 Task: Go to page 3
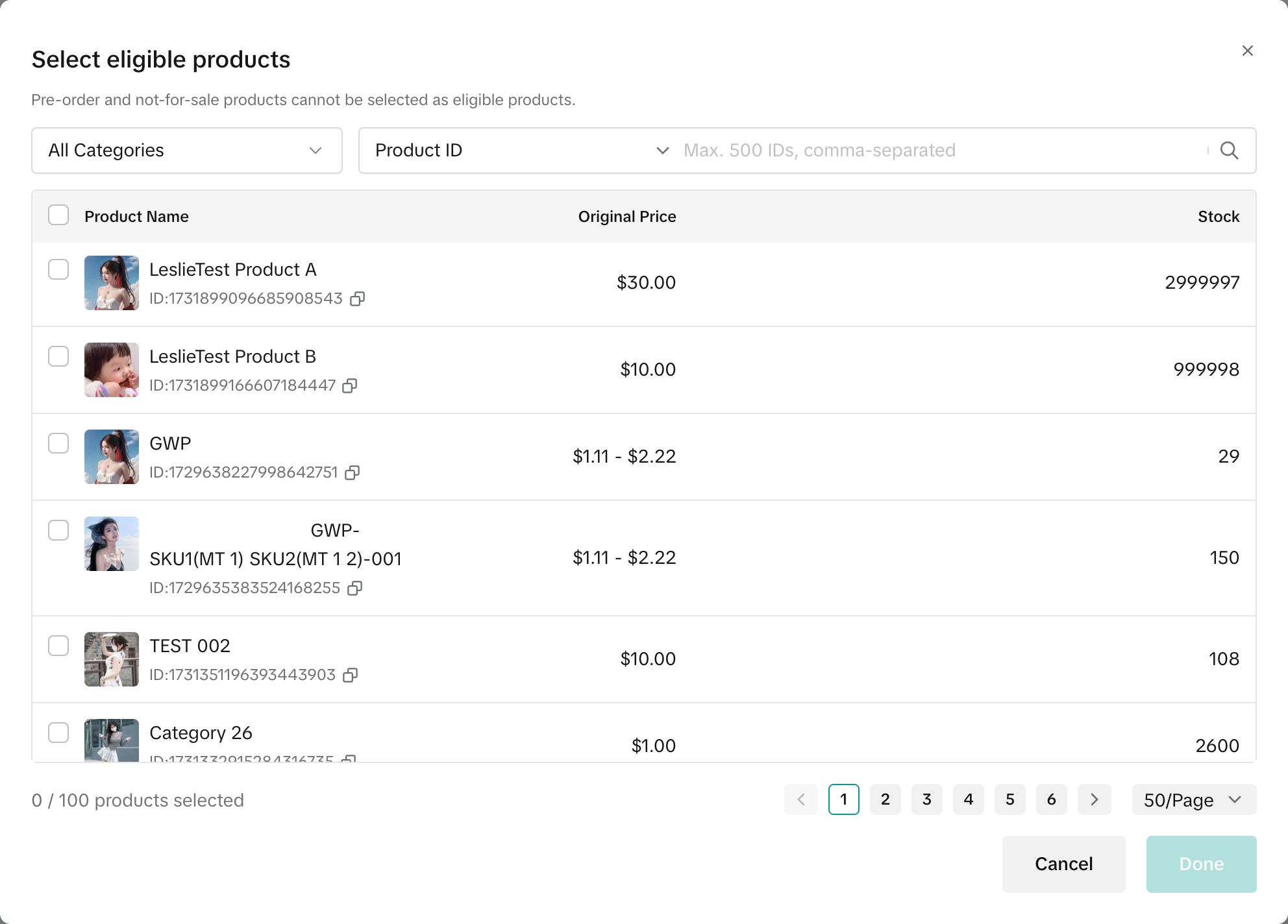click(926, 799)
